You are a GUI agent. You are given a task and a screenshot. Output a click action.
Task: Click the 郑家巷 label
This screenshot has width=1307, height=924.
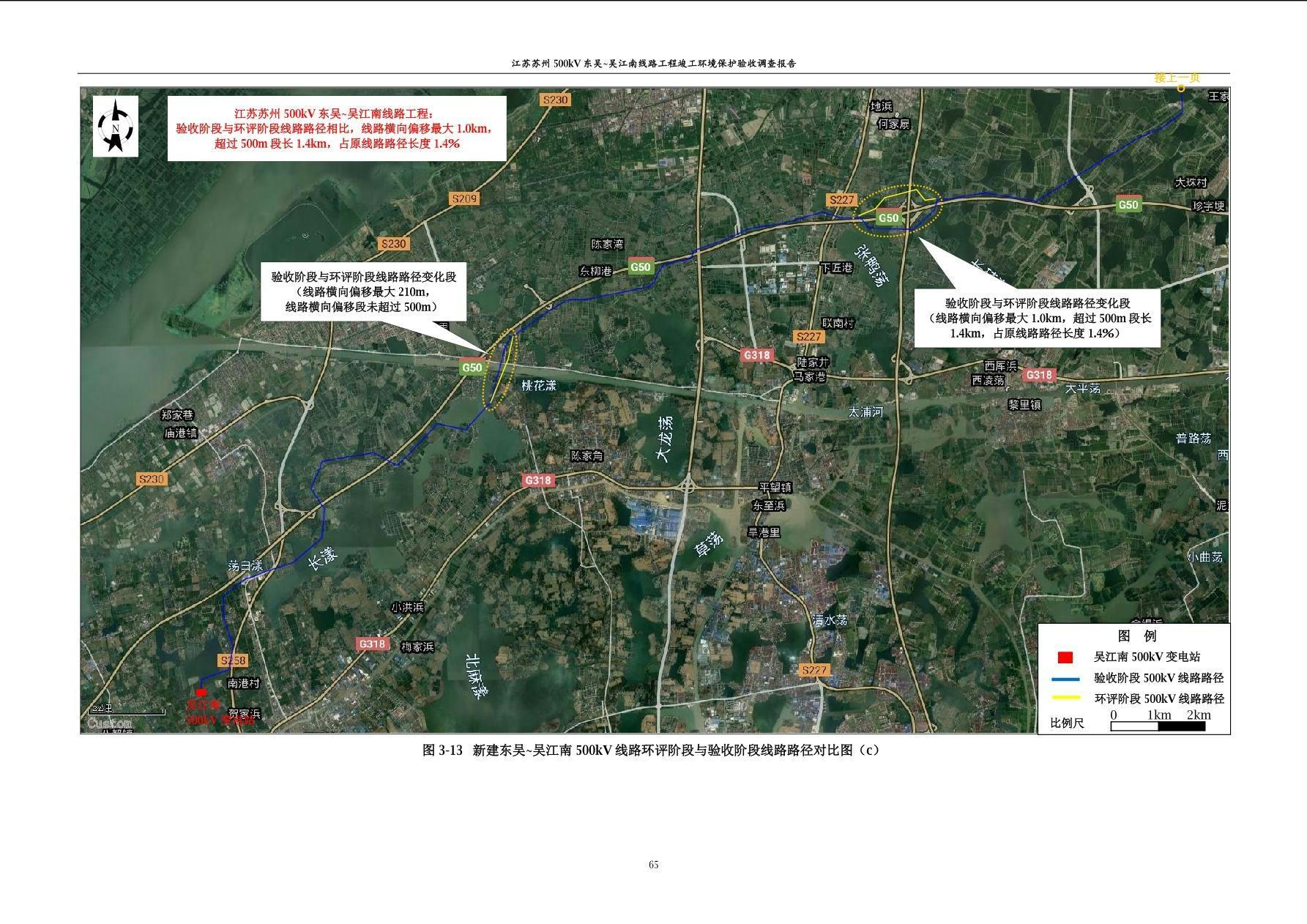(x=178, y=415)
